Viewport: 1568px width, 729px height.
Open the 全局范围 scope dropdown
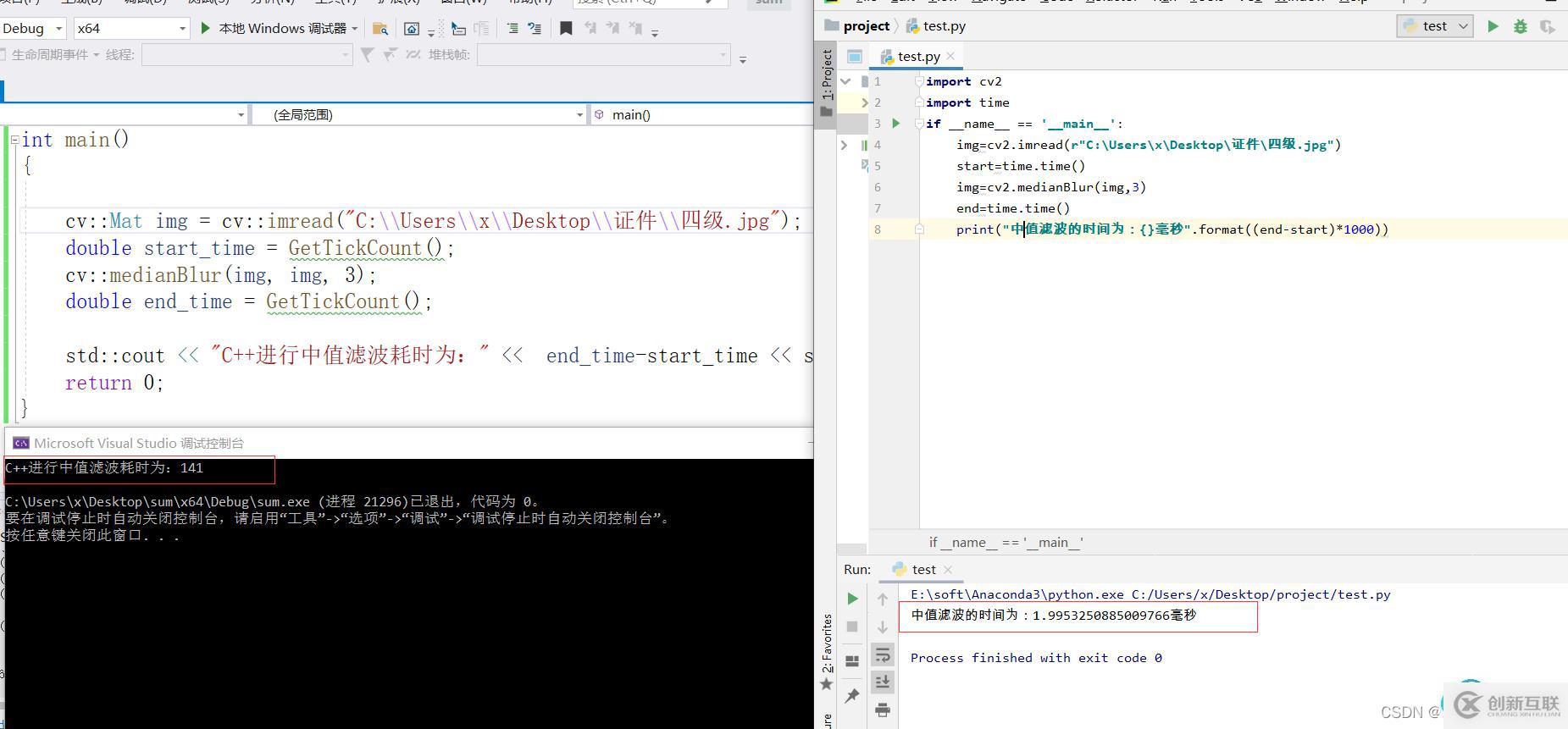point(579,115)
